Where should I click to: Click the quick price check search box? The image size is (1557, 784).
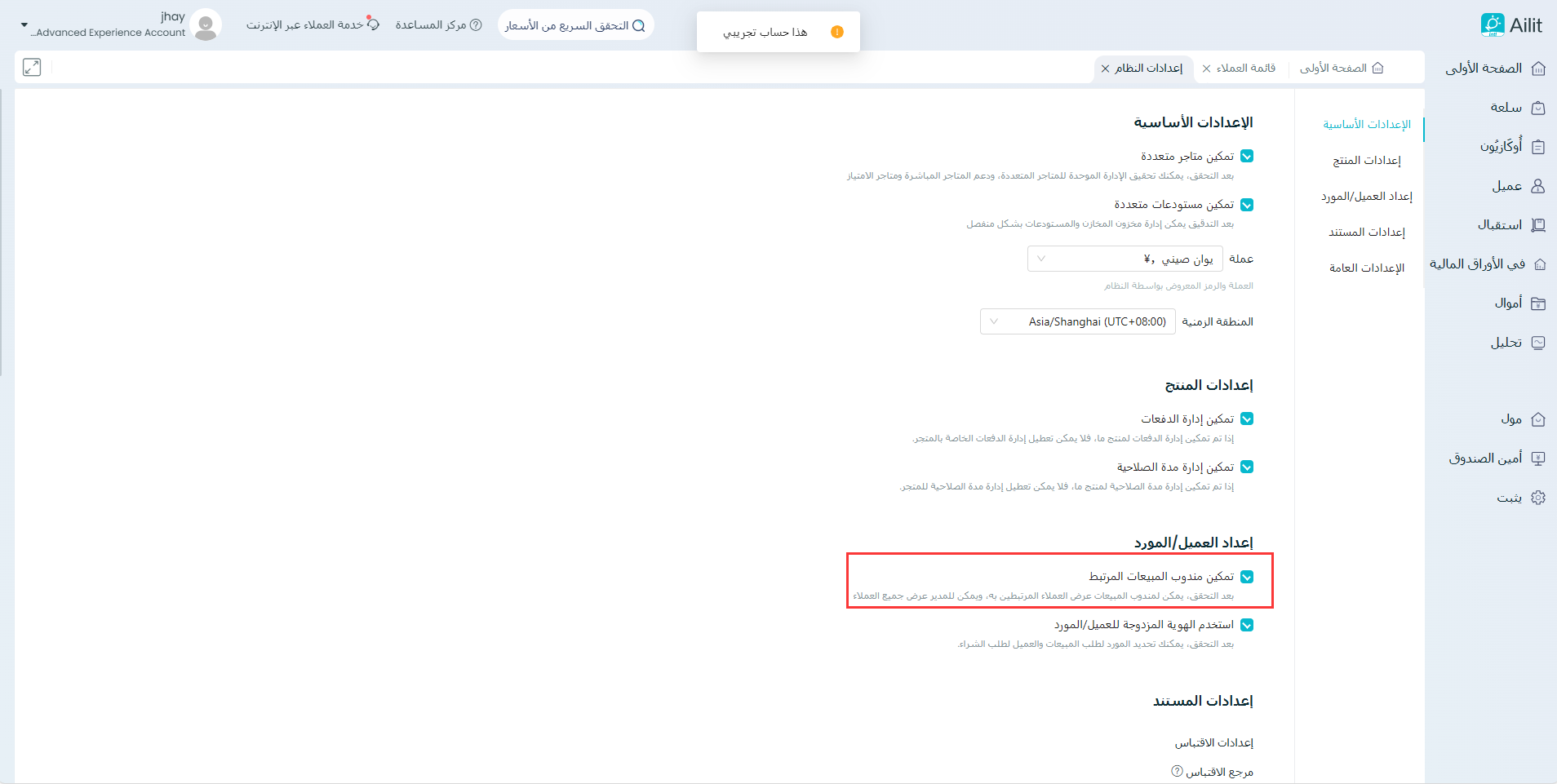(575, 26)
